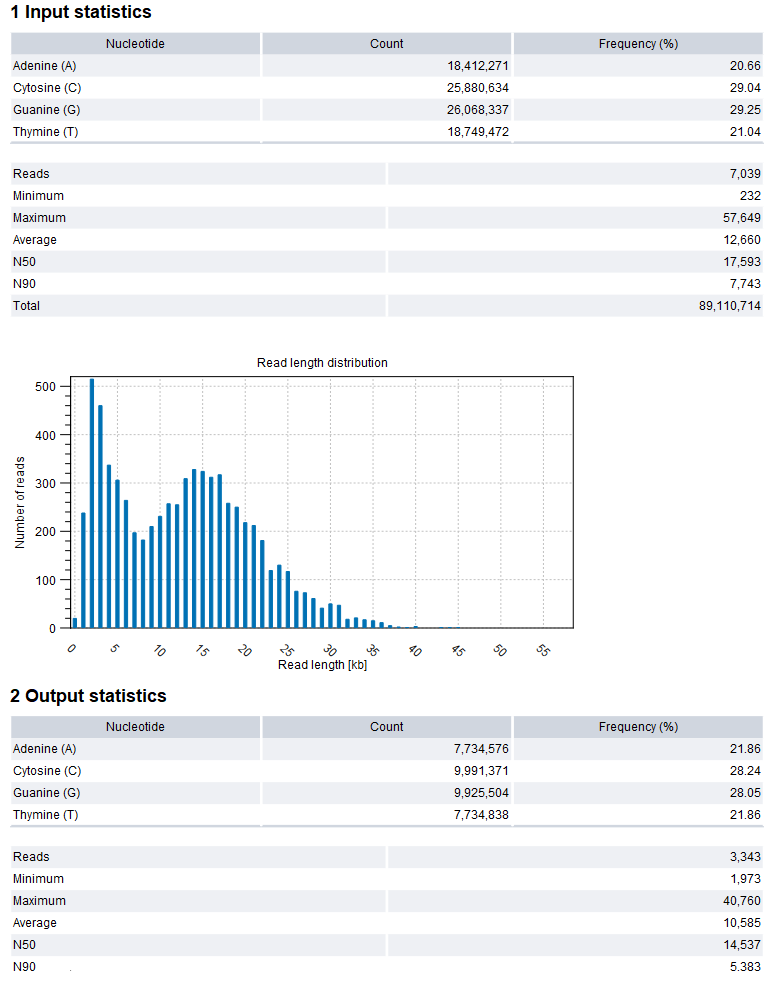Click the "1 Input statistics" heading
This screenshot has width=770, height=982.
[x=81, y=13]
